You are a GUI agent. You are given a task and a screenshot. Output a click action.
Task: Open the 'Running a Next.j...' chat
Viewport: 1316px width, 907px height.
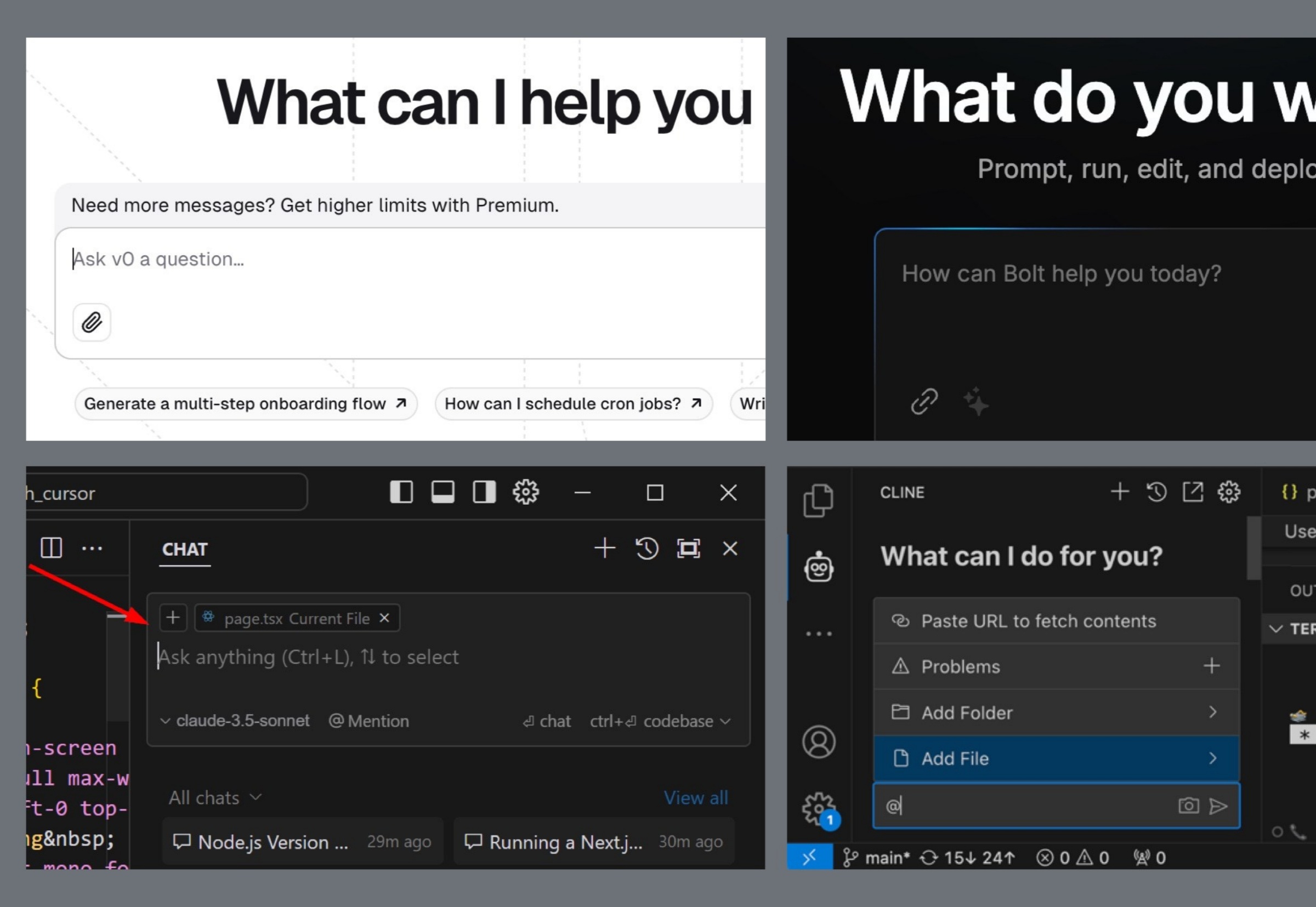[594, 842]
